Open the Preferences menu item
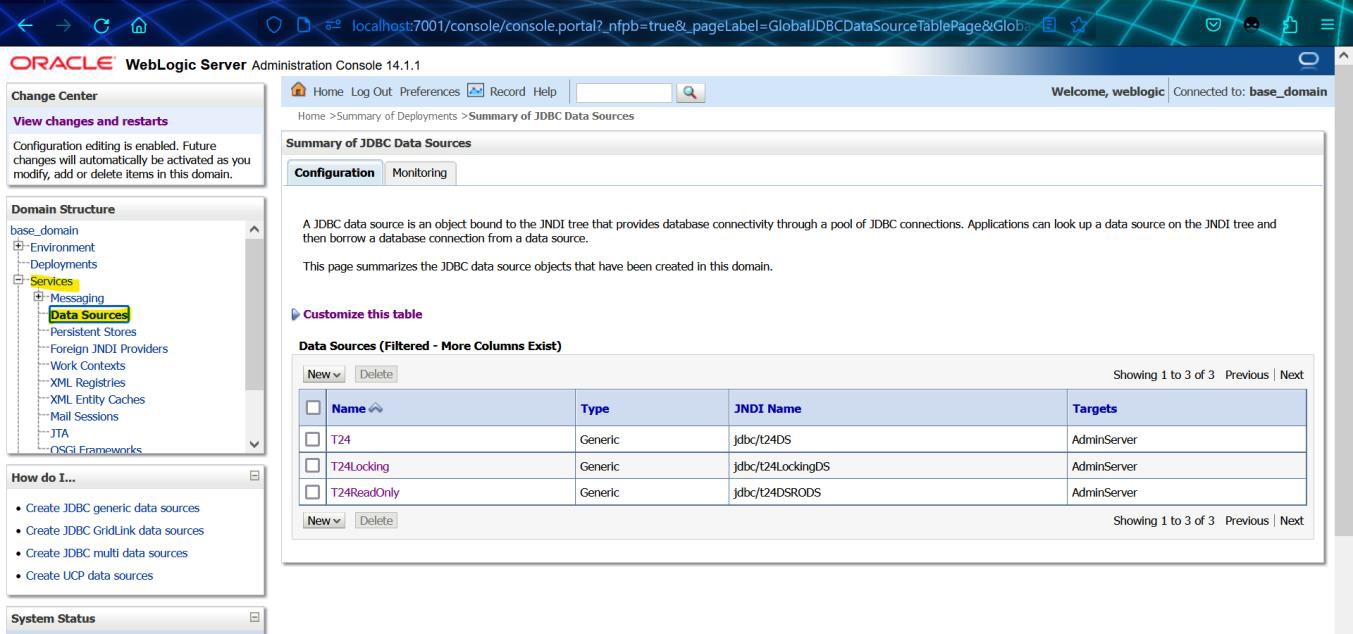Screen dimensions: 1353x634 tap(431, 92)
